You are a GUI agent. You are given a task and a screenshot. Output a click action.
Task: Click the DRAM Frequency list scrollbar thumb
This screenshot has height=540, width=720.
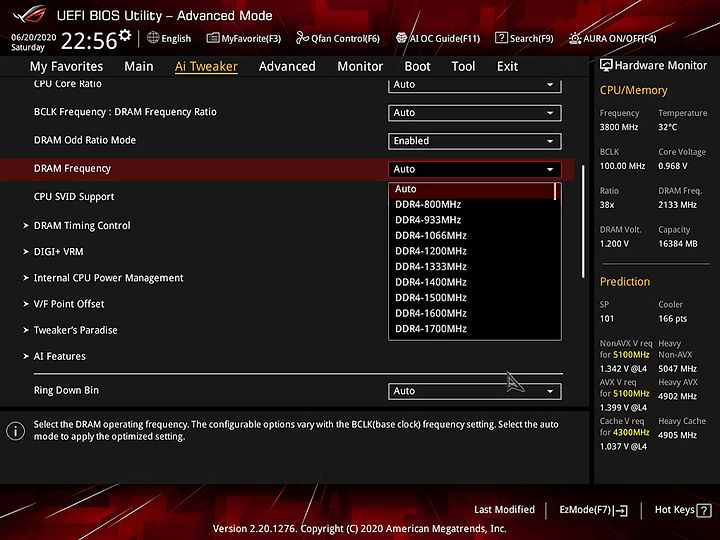coord(555,191)
